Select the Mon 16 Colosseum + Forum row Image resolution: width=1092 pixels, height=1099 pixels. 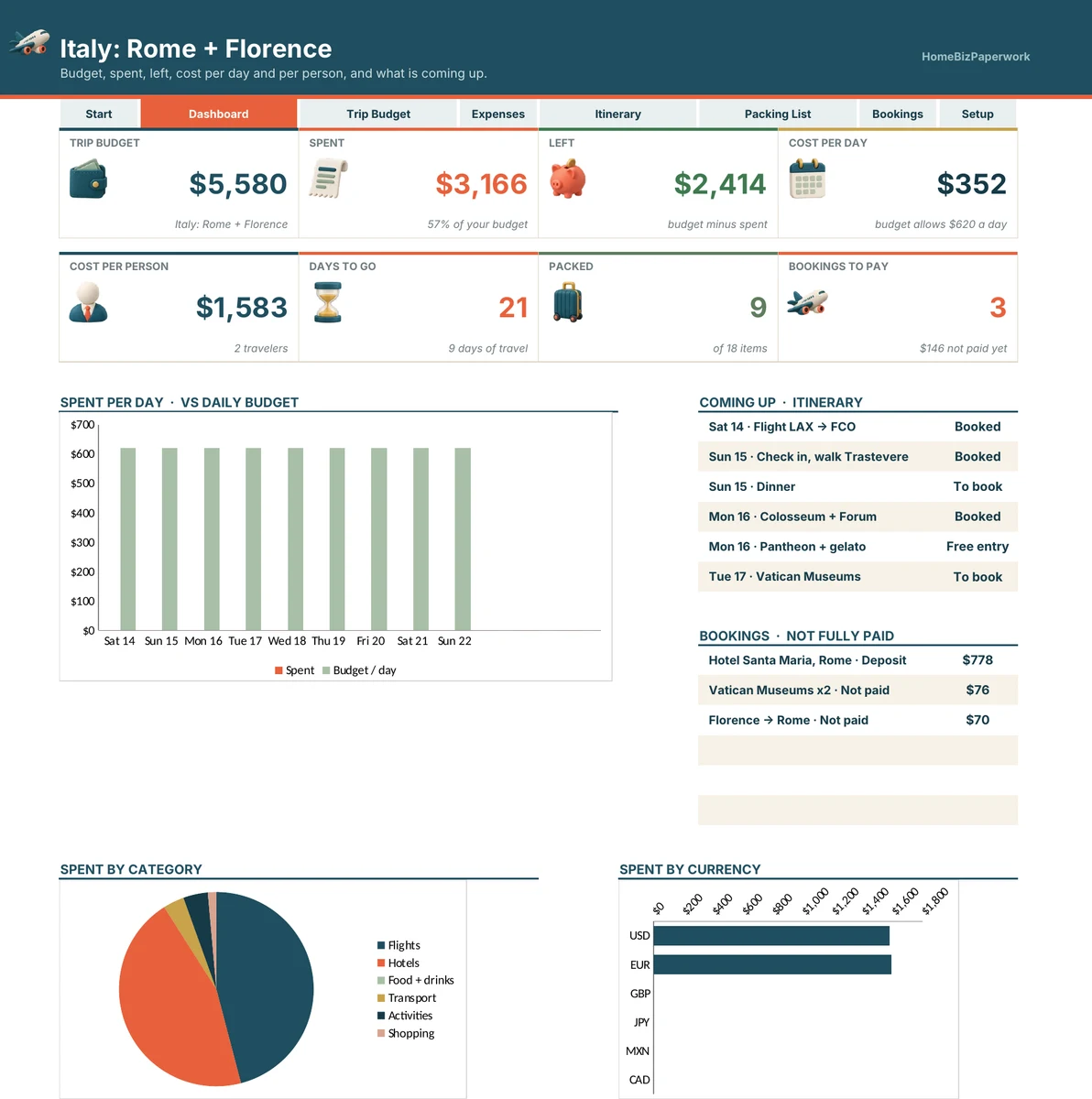coord(857,517)
